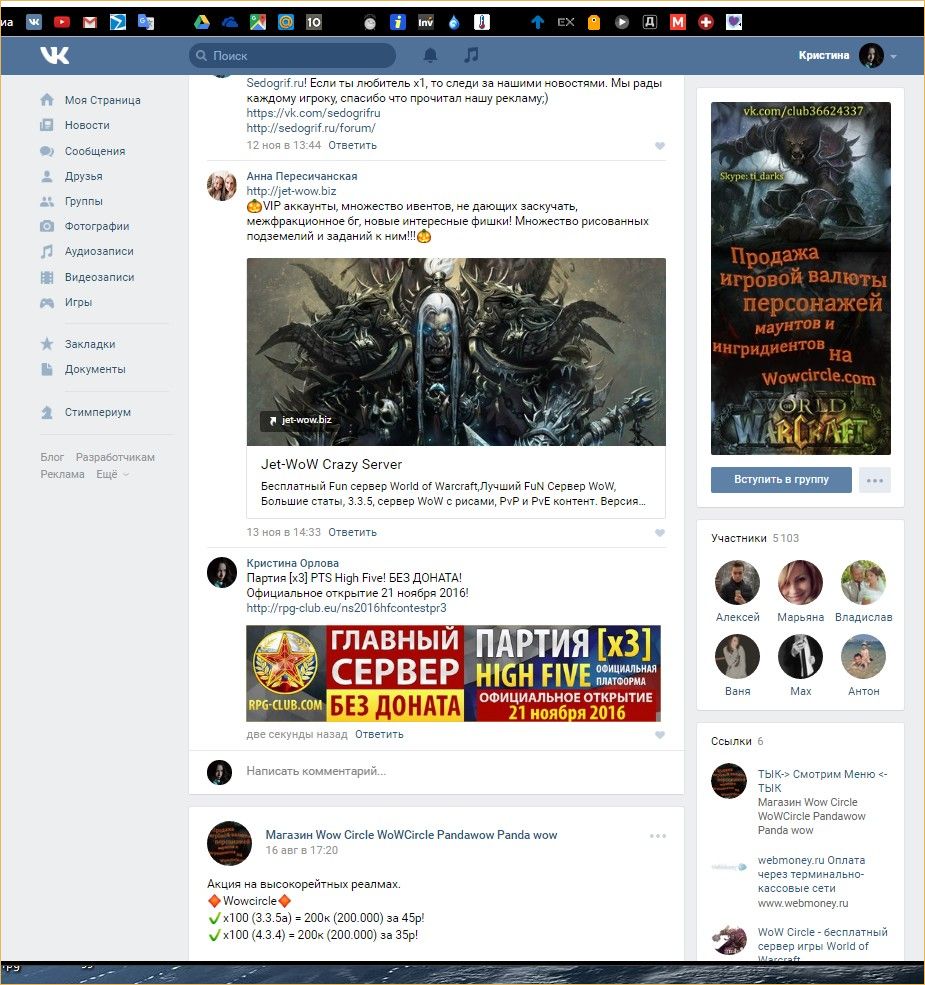Open the RPG-CLUB Главный сервер banner image
The width and height of the screenshot is (925, 985).
point(453,673)
